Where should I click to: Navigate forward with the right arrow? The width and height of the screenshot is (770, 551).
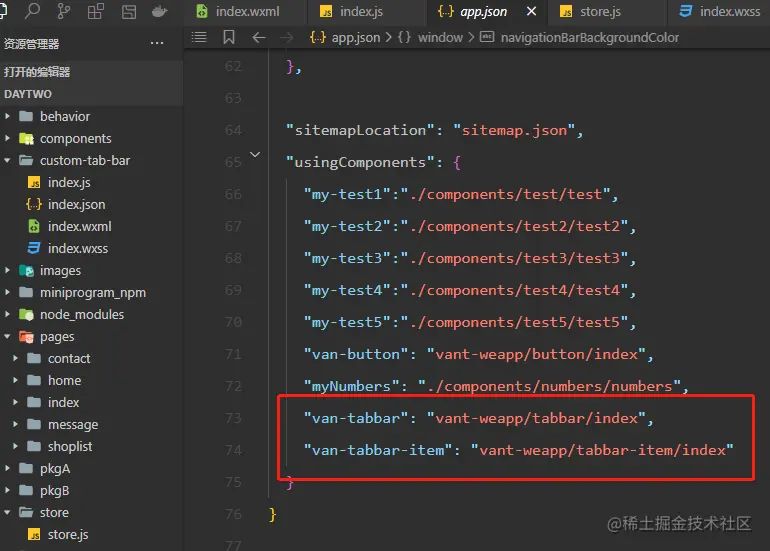click(287, 37)
